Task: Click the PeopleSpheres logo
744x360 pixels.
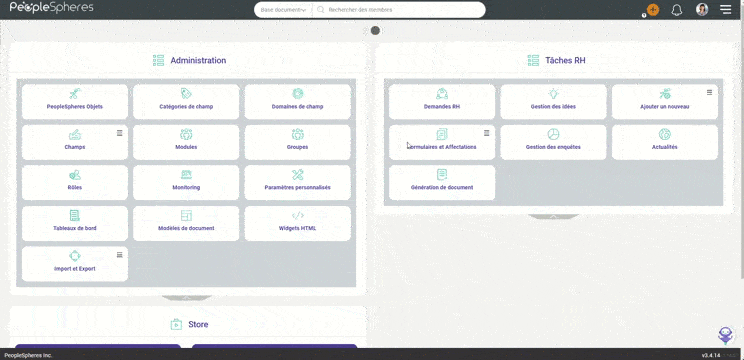Action: (x=52, y=8)
